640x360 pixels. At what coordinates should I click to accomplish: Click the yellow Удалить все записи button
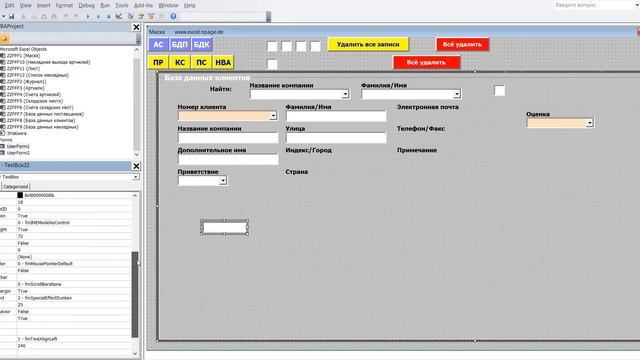pyautogui.click(x=368, y=44)
